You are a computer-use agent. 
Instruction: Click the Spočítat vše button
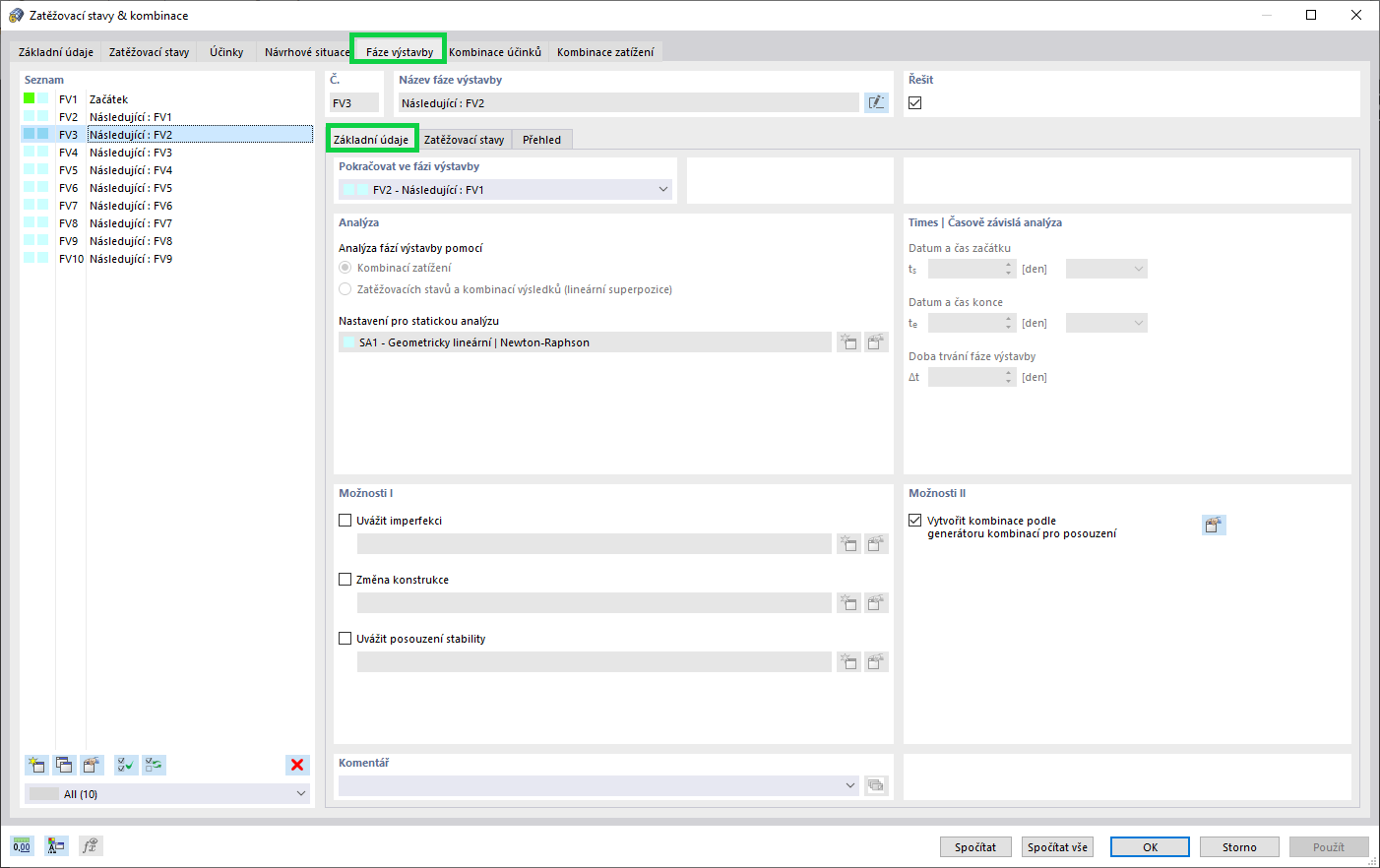[1058, 847]
